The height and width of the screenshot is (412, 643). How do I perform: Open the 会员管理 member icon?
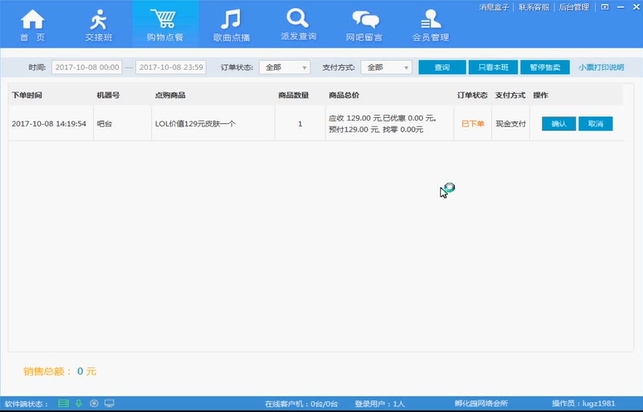430,19
